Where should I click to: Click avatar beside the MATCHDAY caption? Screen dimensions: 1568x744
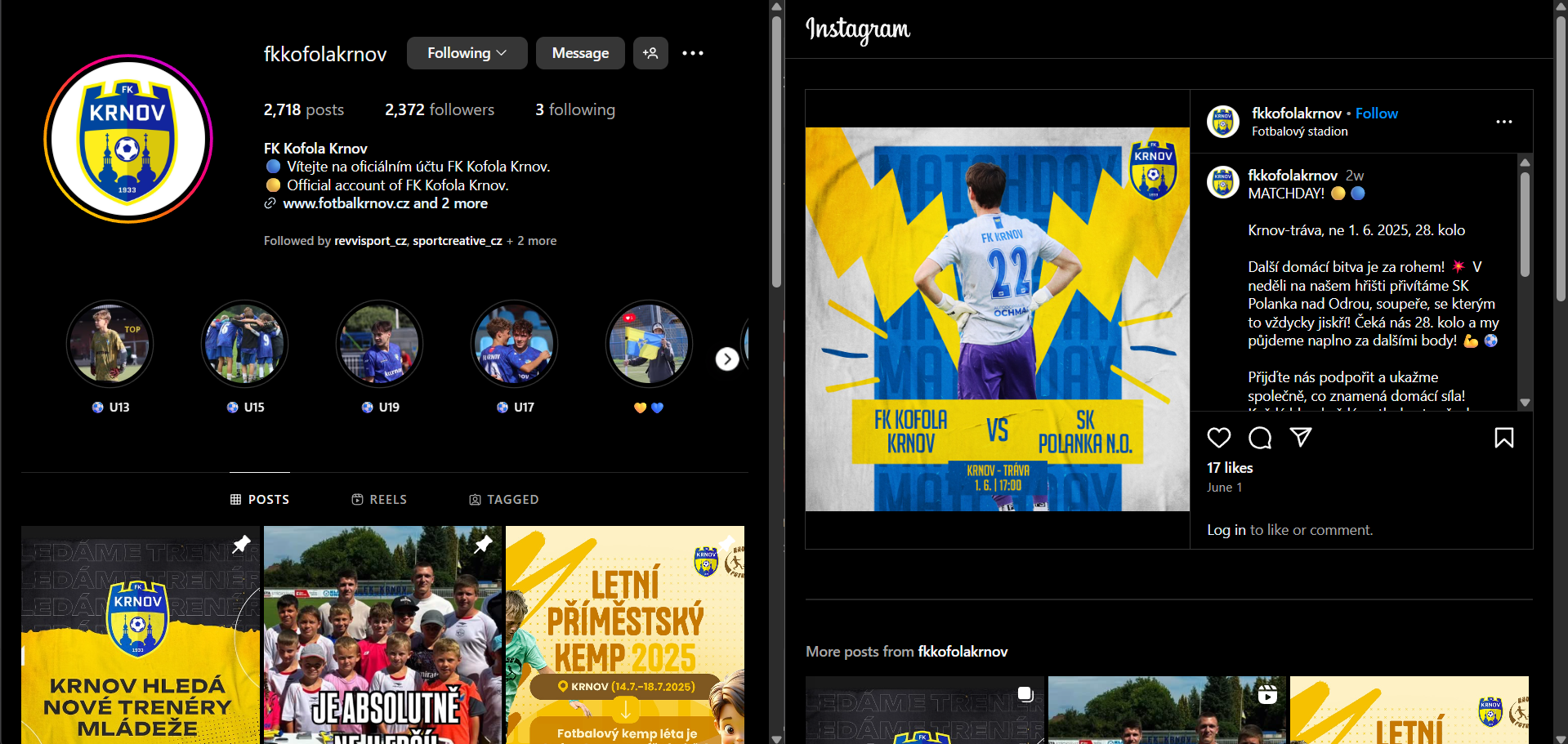[1223, 182]
